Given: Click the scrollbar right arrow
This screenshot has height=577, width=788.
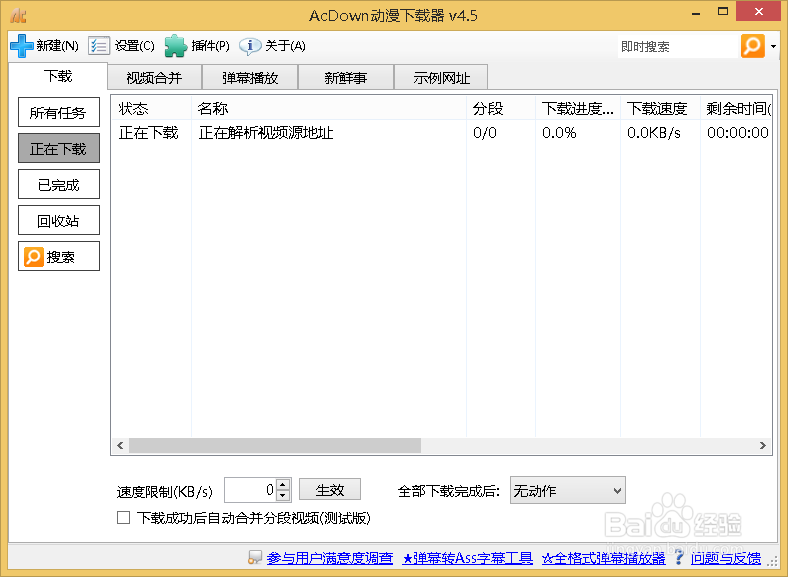Looking at the screenshot, I should click(763, 445).
